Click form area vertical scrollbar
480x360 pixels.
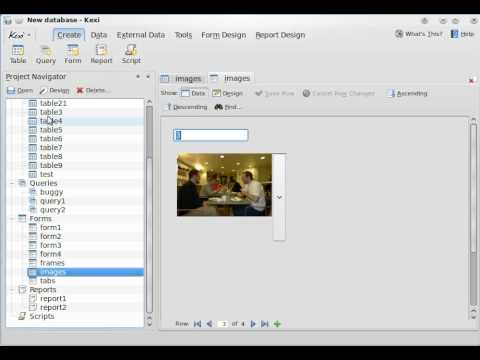[x=473, y=219]
